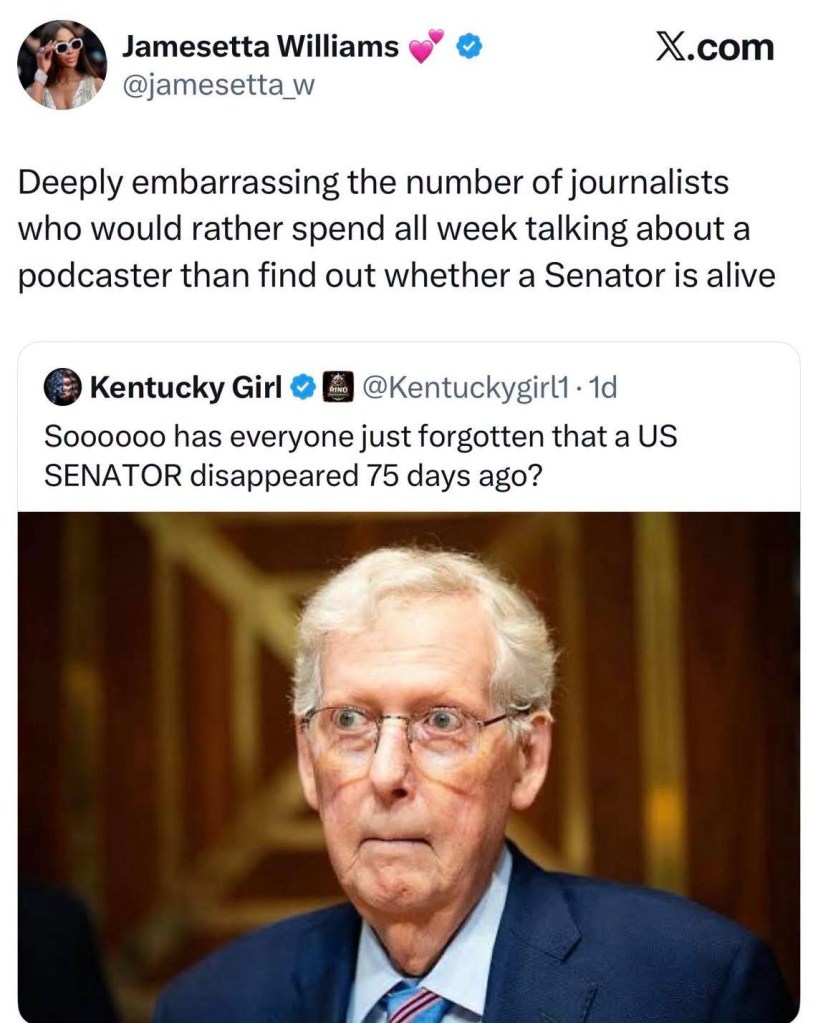Click the RINO affiliation badge
The image size is (818, 1023).
tap(339, 387)
